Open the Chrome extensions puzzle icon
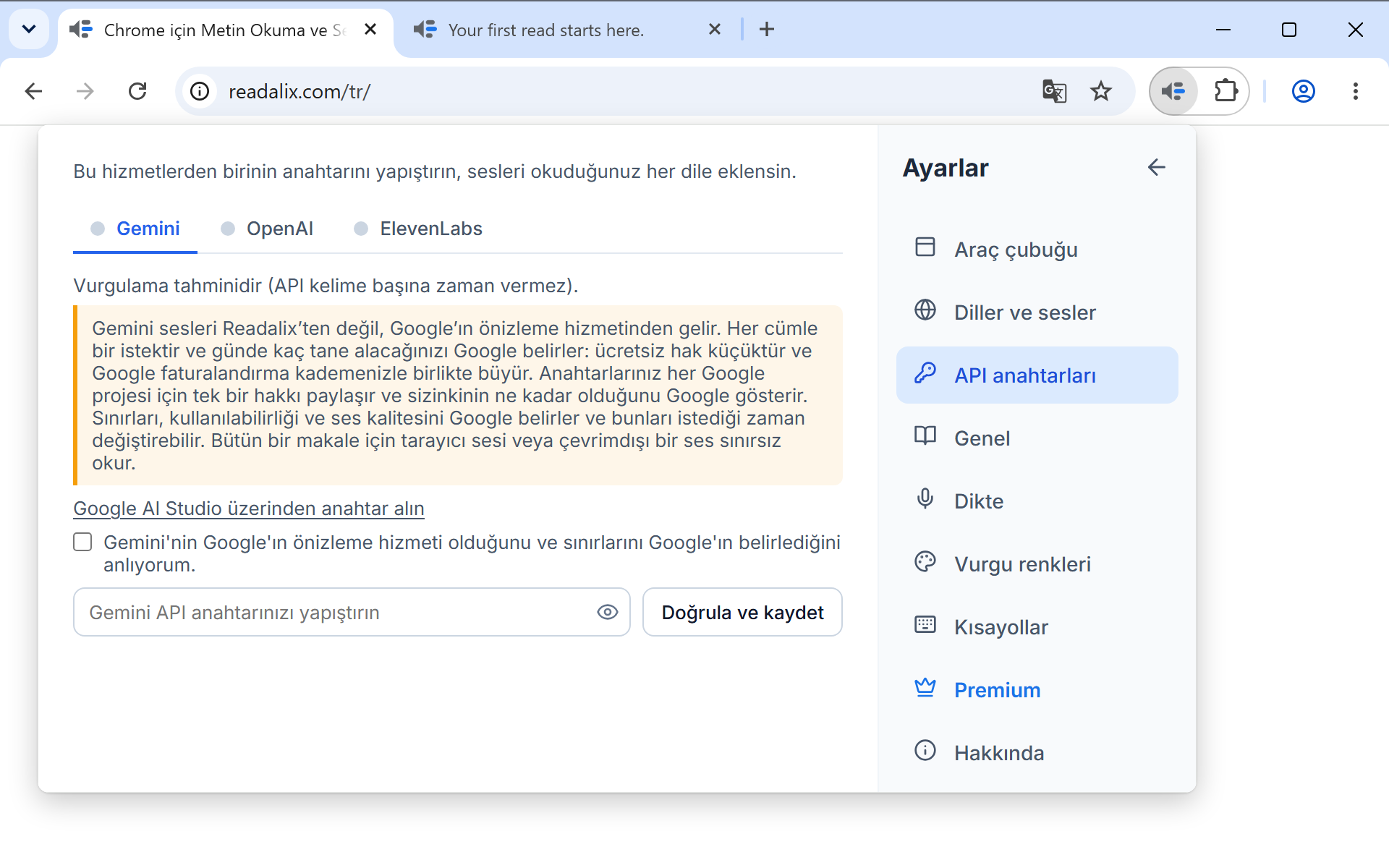1389x868 pixels. tap(1226, 92)
